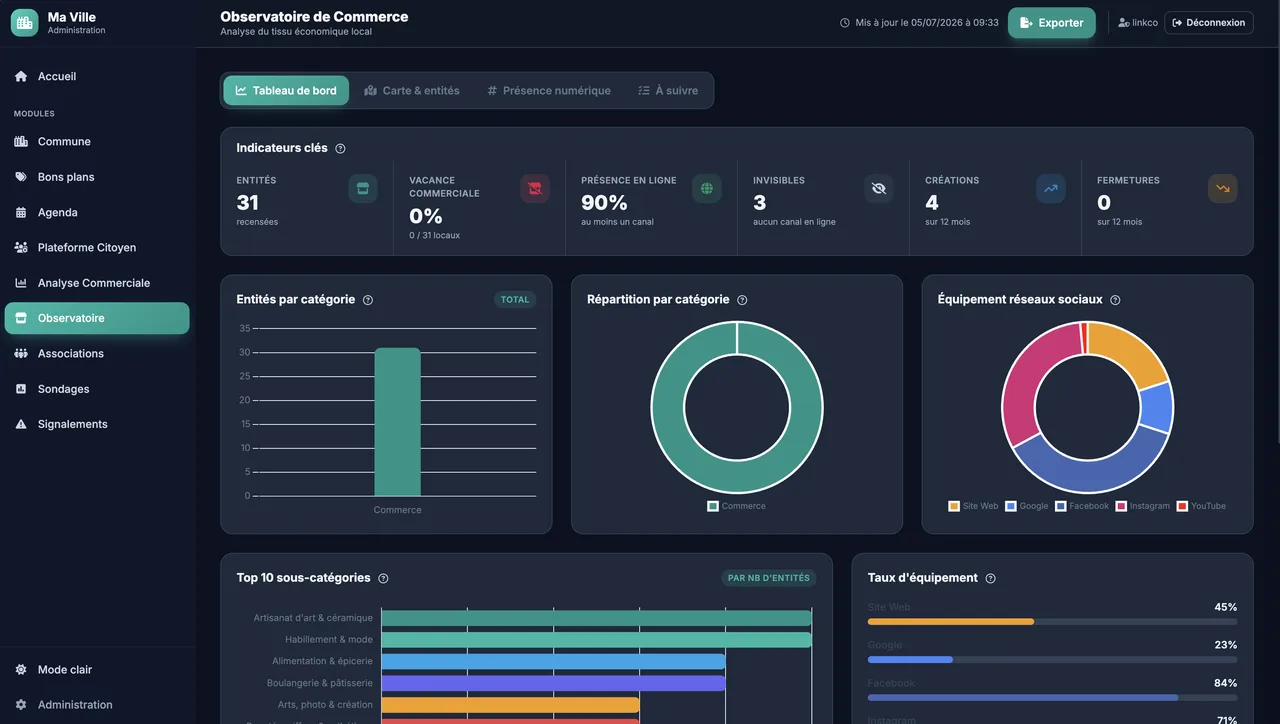
Task: Click help icon next to Top 10 sous-catégories
Action: (x=383, y=578)
